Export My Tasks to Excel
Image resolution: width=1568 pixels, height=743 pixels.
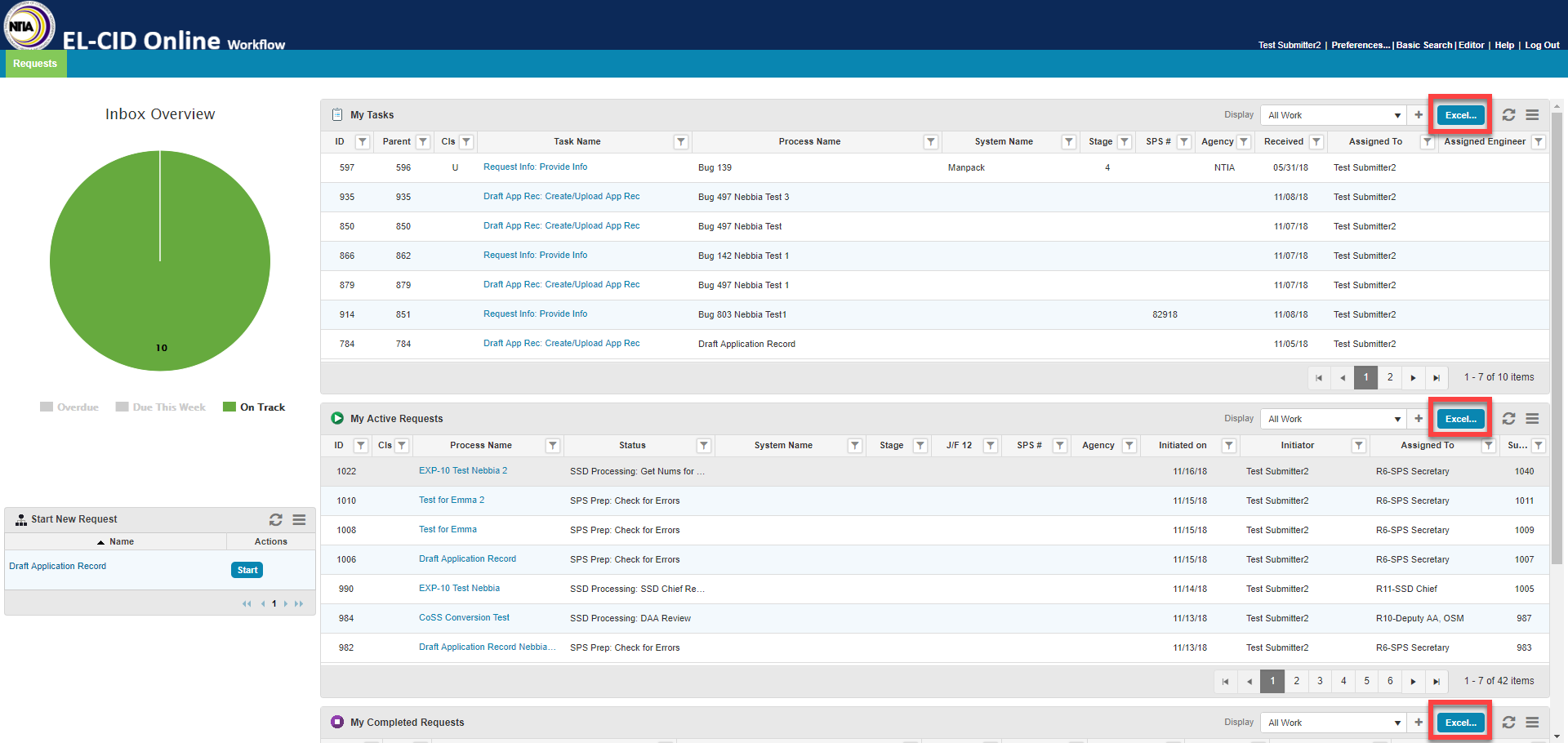(x=1461, y=115)
